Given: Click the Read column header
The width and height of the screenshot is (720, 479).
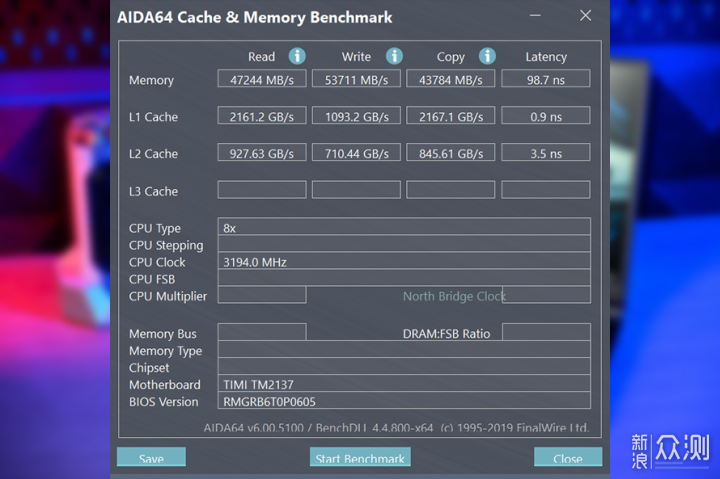Looking at the screenshot, I should (261, 56).
